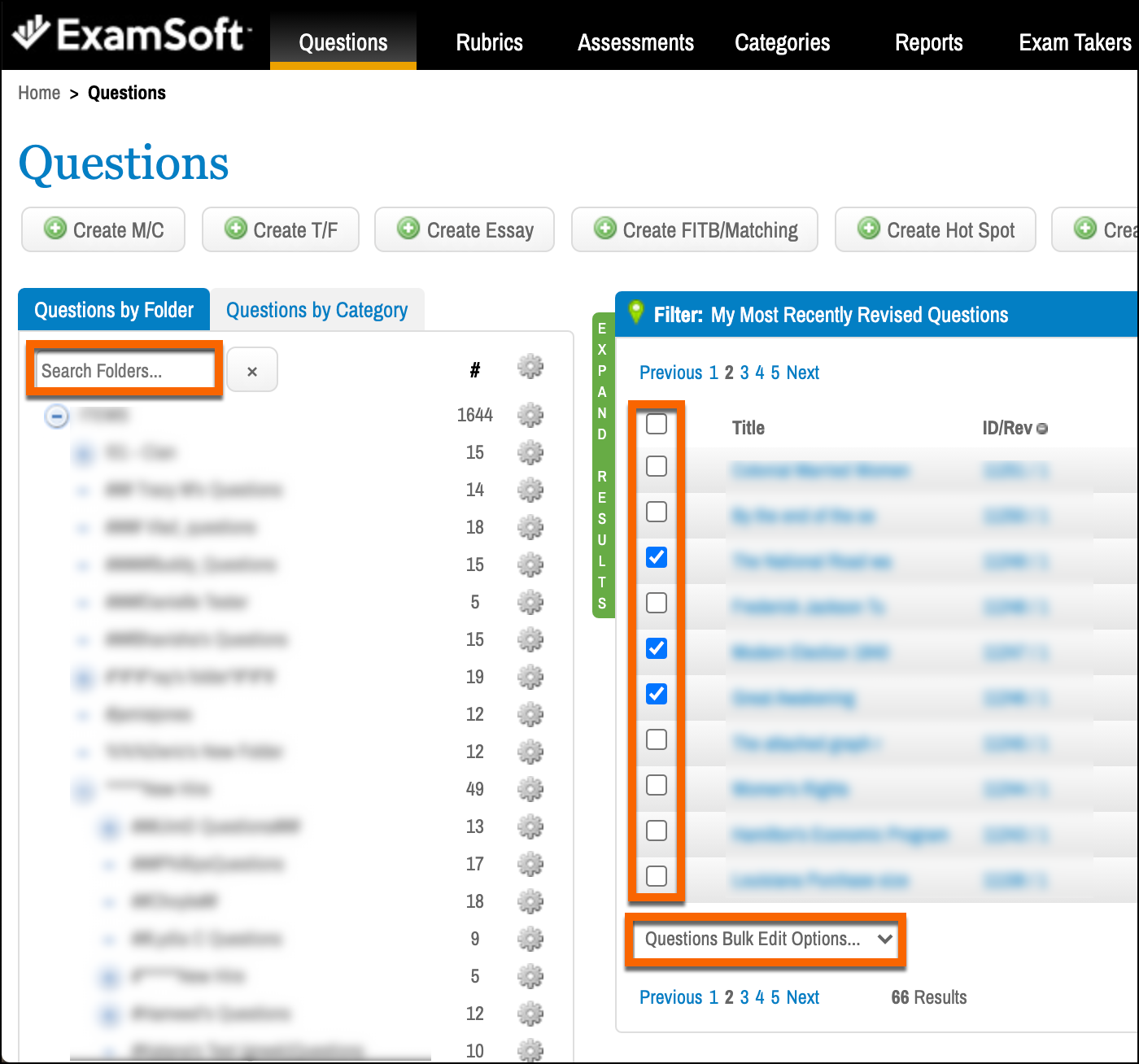Screen dimensions: 1139x1064
Task: Click the gear icon in the row with 19 questions
Action: coord(530,678)
